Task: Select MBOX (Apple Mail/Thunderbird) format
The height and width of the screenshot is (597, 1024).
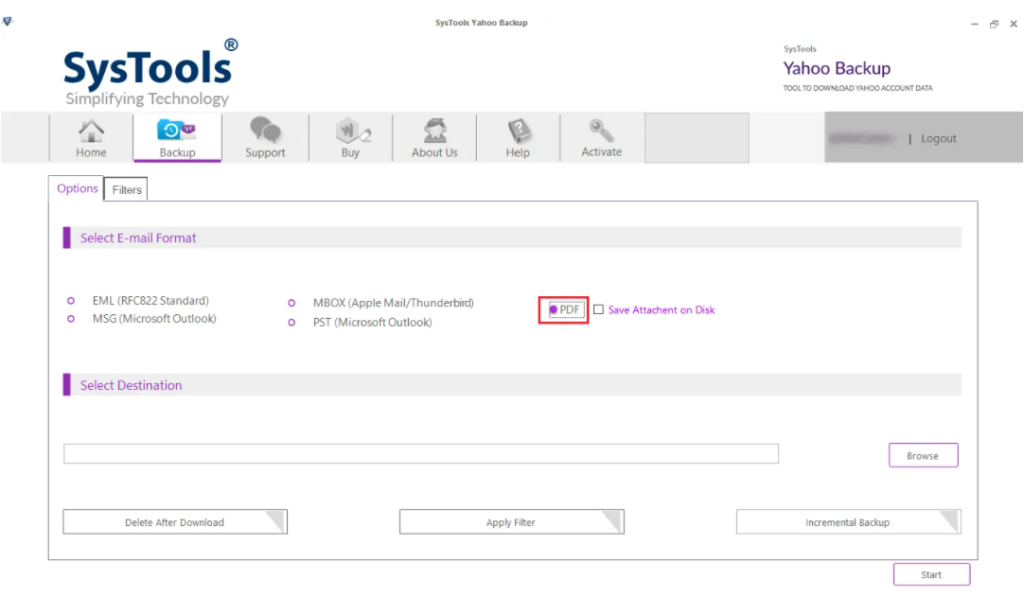Action: 291,303
